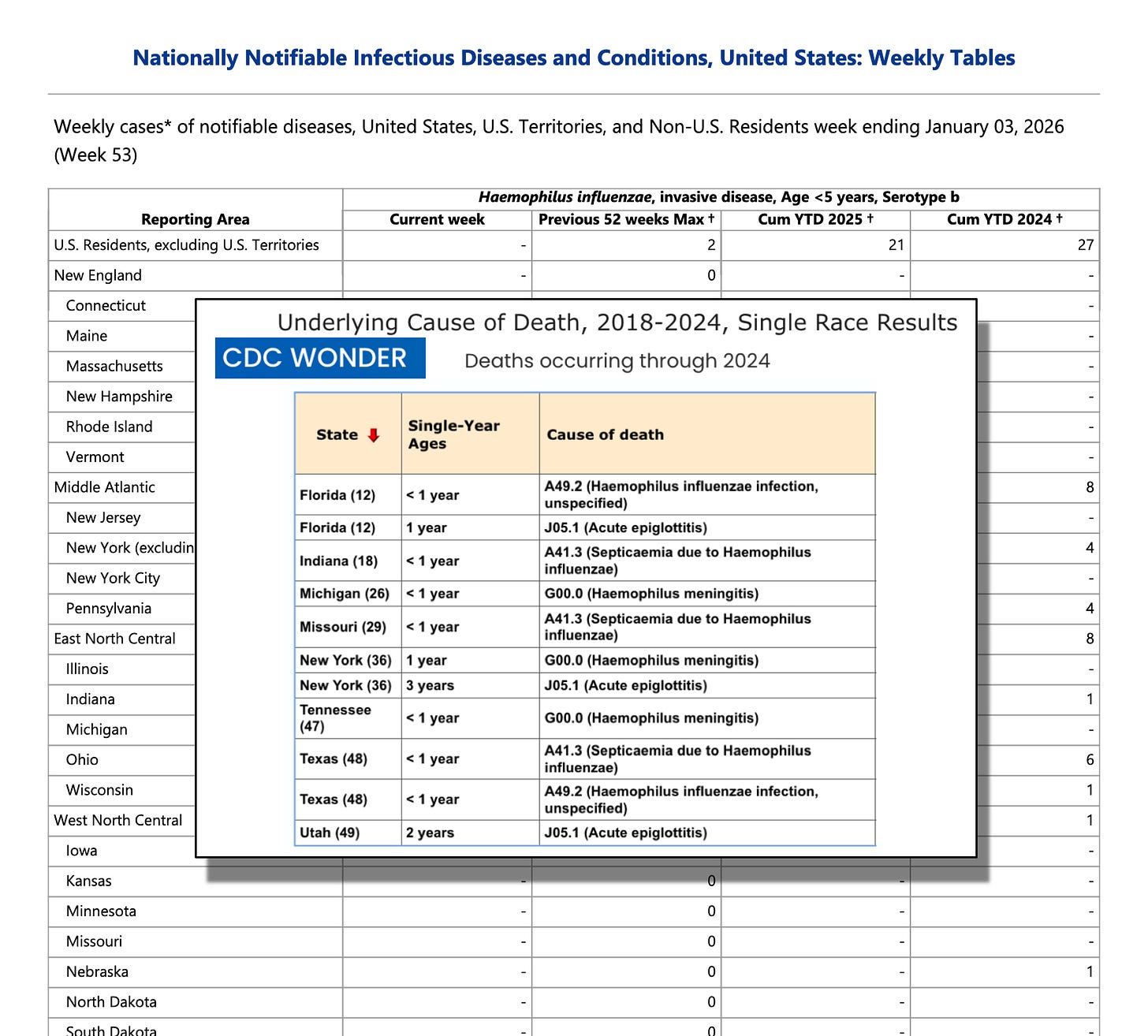Image resolution: width=1148 pixels, height=1036 pixels.
Task: Select the 'Pennsylvania' row label
Action: click(109, 608)
